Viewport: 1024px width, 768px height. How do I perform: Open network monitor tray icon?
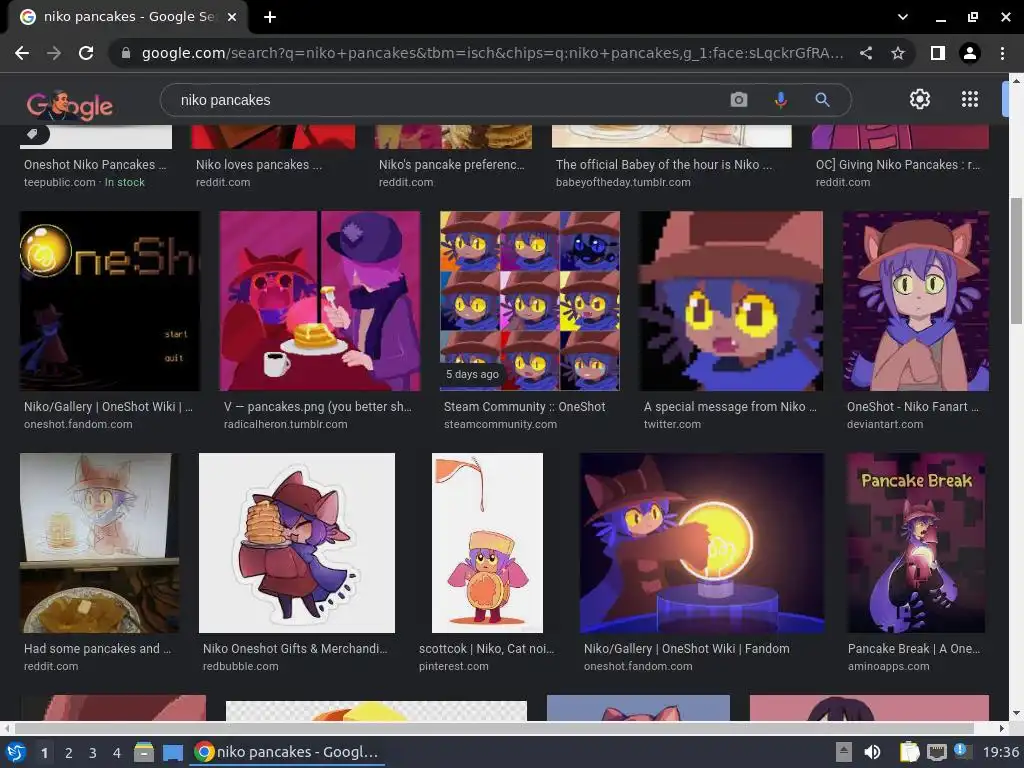936,752
